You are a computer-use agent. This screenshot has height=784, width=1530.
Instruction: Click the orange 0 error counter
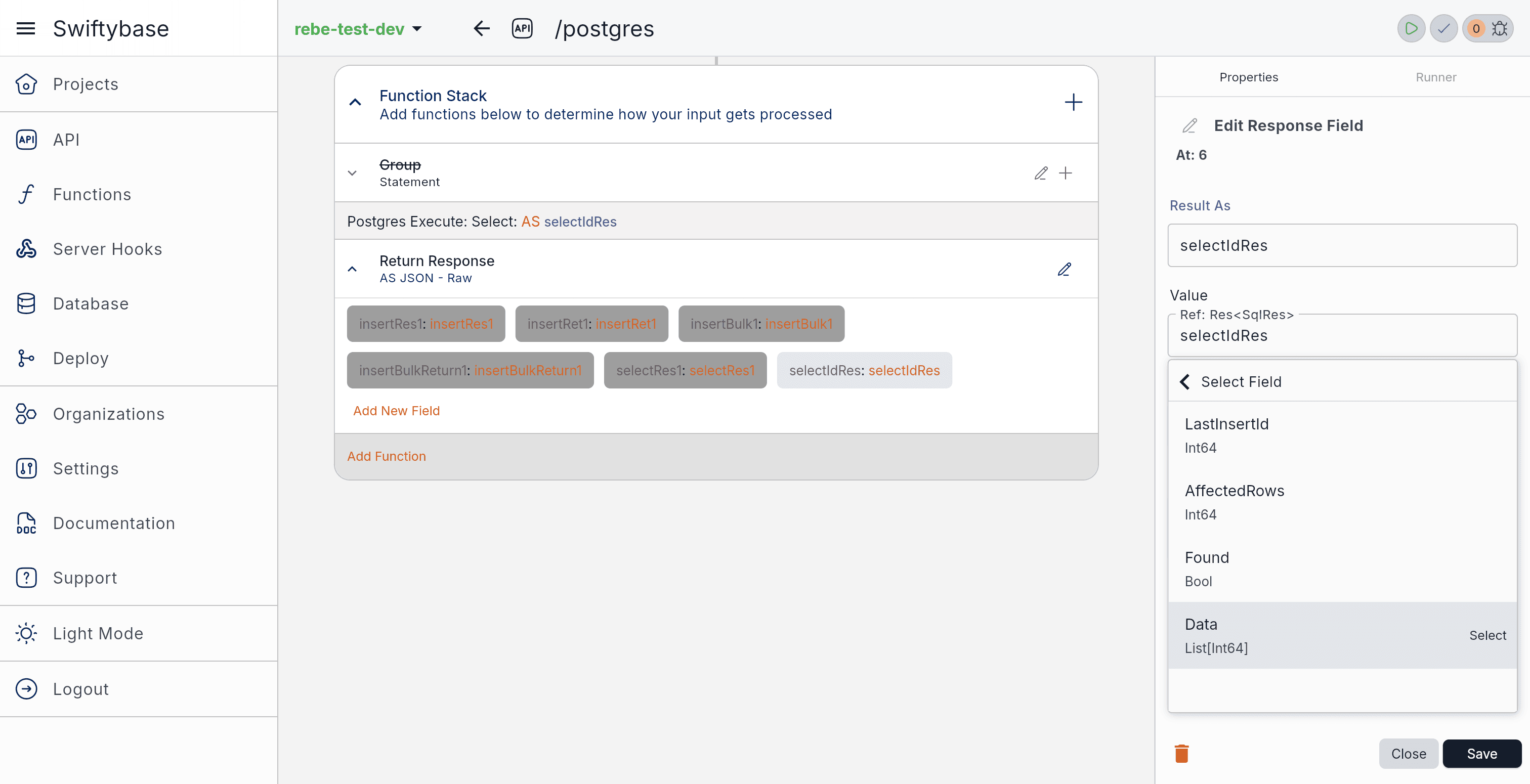pos(1476,28)
